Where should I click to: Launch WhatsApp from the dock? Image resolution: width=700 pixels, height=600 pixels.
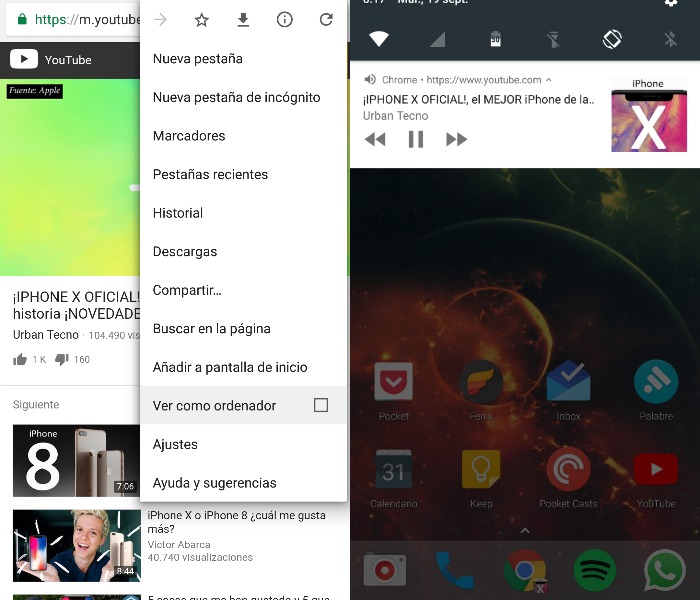click(665, 570)
